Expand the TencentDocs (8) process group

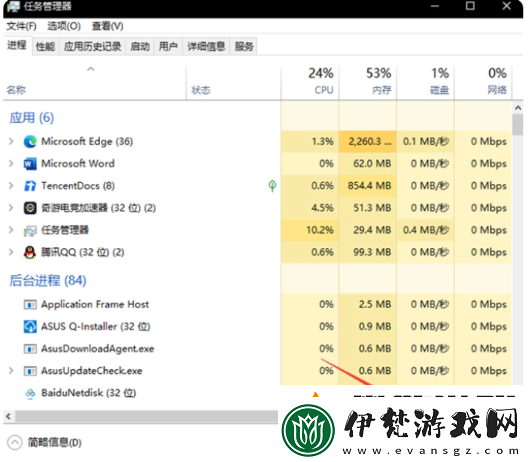[x=11, y=186]
